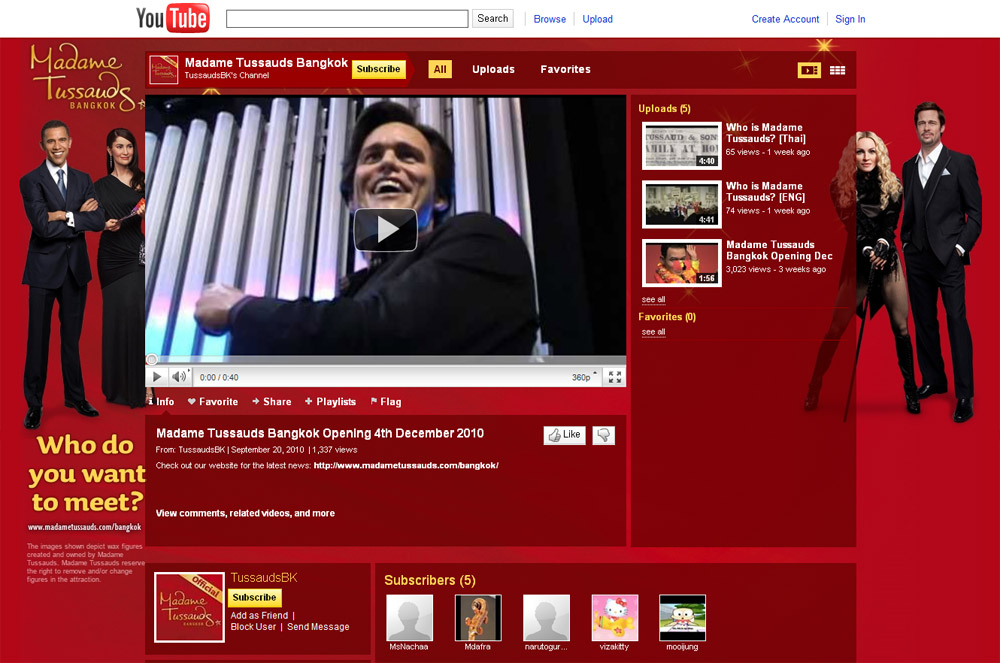Open Who is Madame Tussauds? [ENG] thumbnail
Screen dimensions: 1000x663
682,205
